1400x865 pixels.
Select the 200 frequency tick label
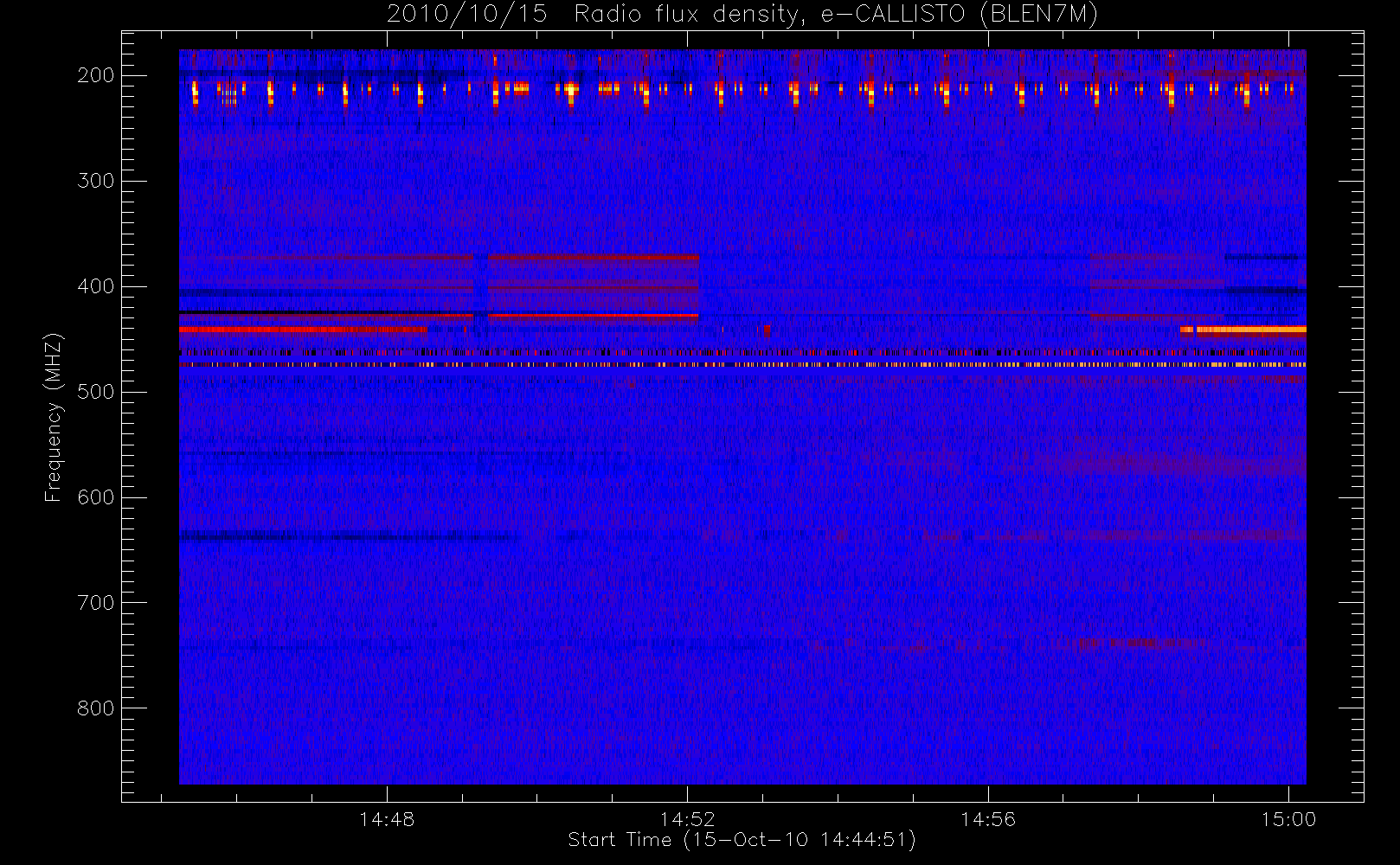(x=96, y=75)
